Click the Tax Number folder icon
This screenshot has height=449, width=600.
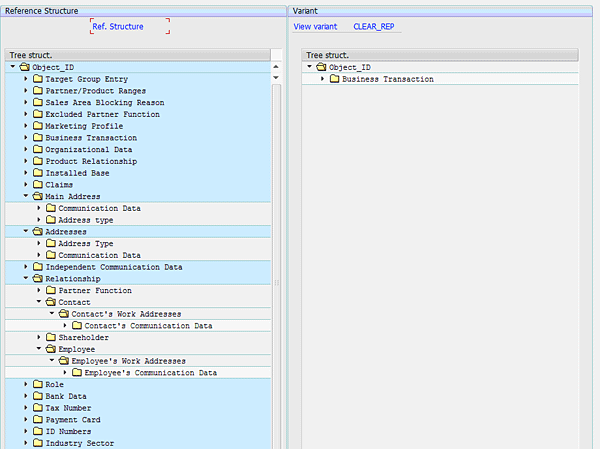click(38, 408)
